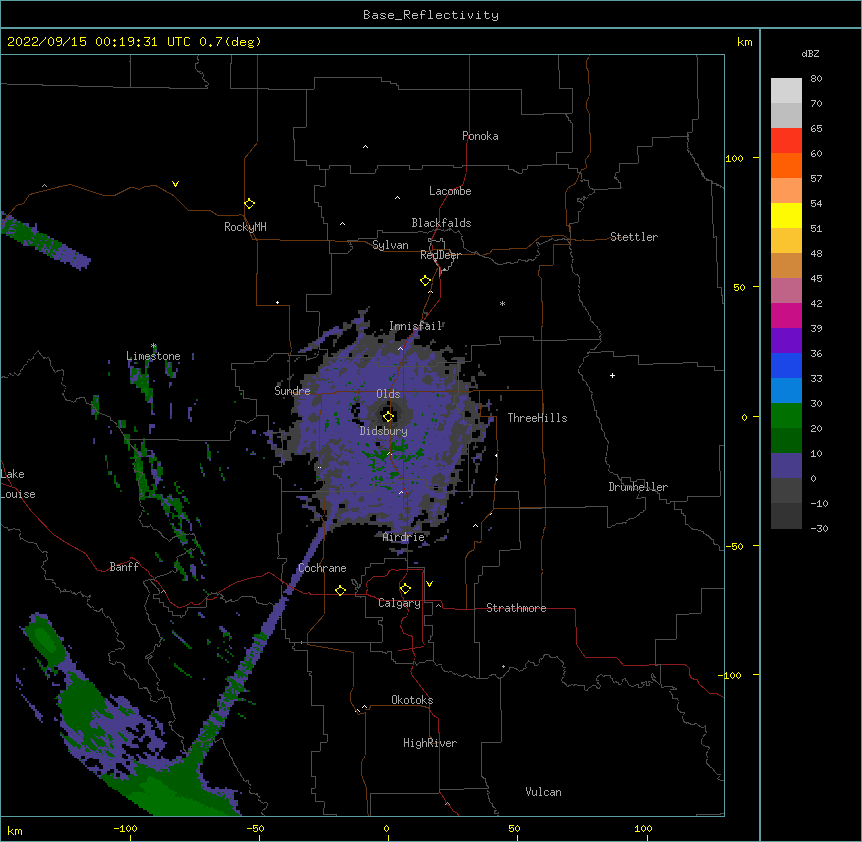Select the Innisfail city label

(416, 326)
